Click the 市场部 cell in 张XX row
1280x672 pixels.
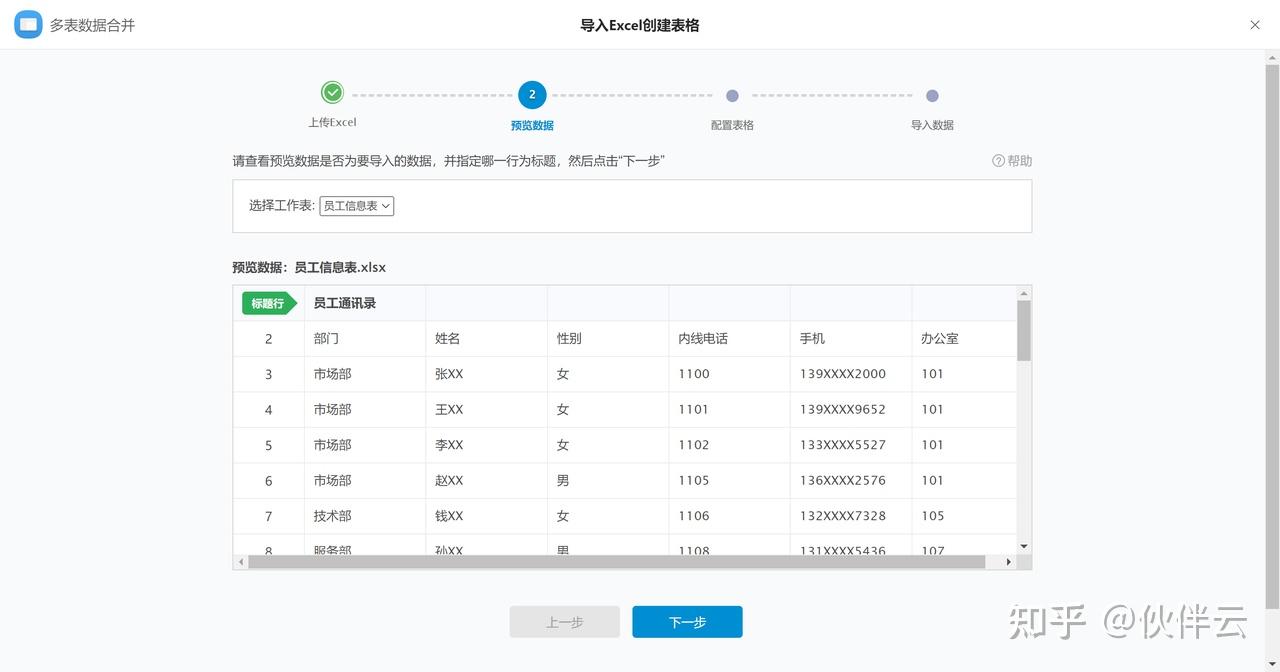365,374
